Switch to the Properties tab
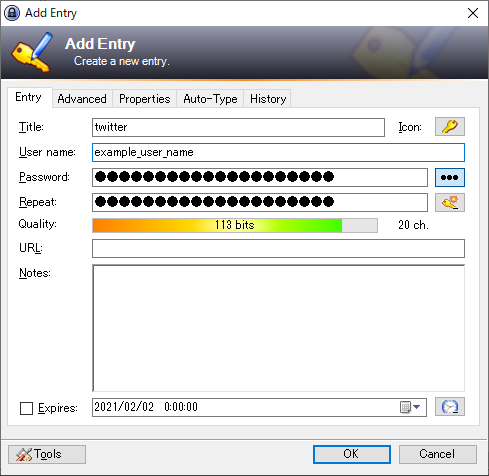Viewport: 489px width, 476px height. pyautogui.click(x=144, y=99)
